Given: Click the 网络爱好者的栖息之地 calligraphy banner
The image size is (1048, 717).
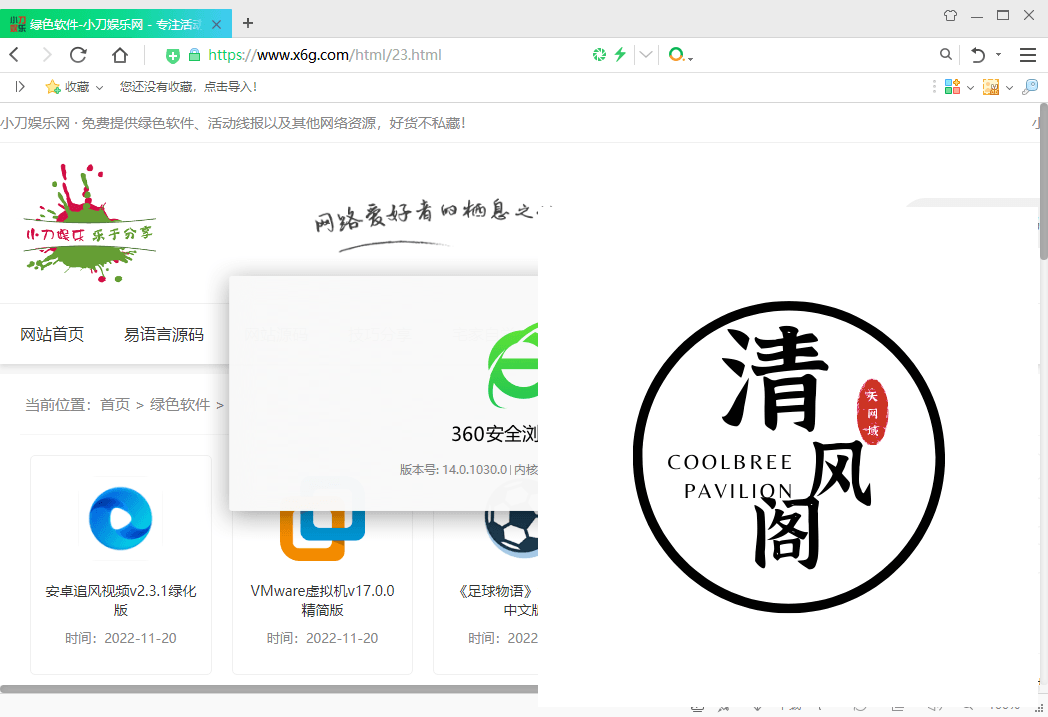Looking at the screenshot, I should tap(433, 224).
